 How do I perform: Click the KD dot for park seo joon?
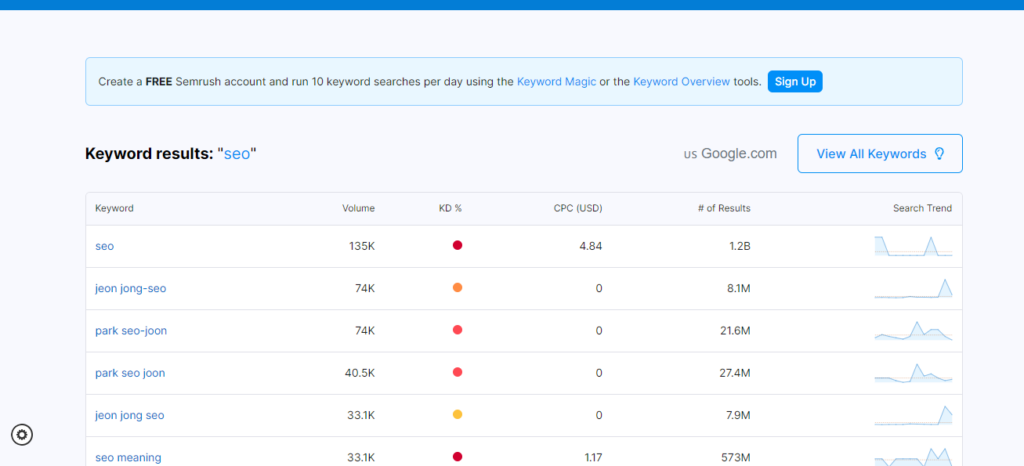(x=457, y=372)
